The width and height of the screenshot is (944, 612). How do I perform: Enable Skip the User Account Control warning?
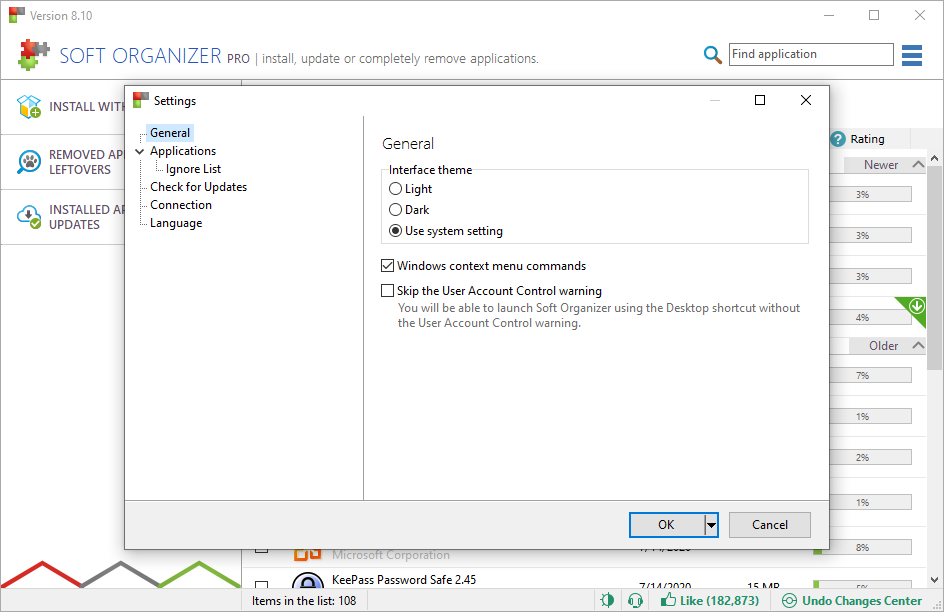388,291
